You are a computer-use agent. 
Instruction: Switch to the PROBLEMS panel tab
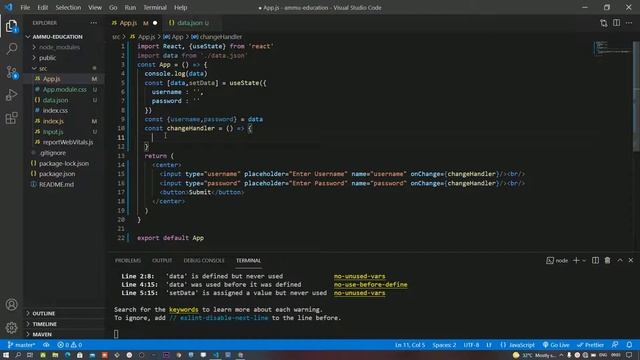(128, 260)
